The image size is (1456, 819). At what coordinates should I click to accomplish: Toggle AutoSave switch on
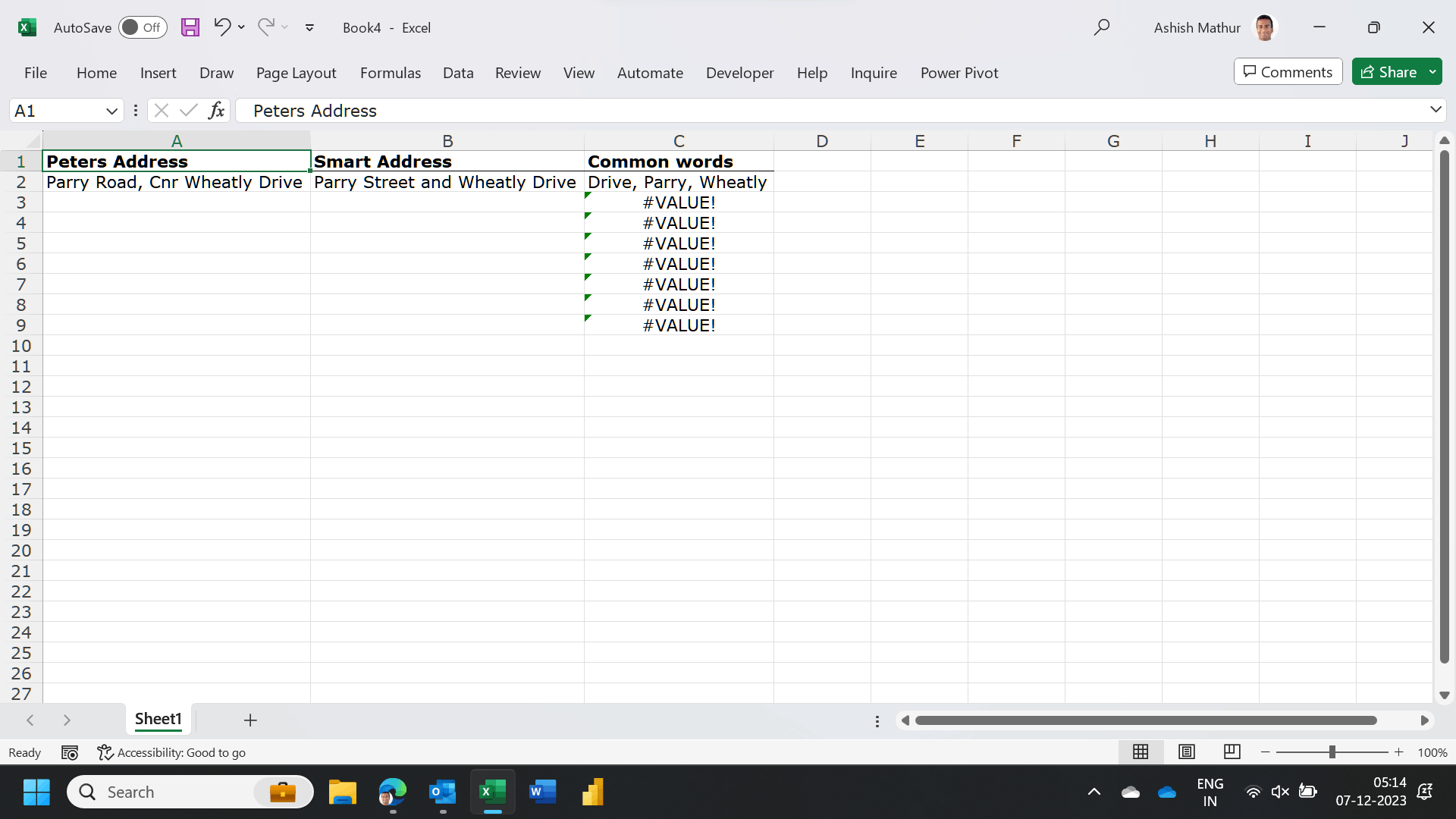(x=143, y=27)
